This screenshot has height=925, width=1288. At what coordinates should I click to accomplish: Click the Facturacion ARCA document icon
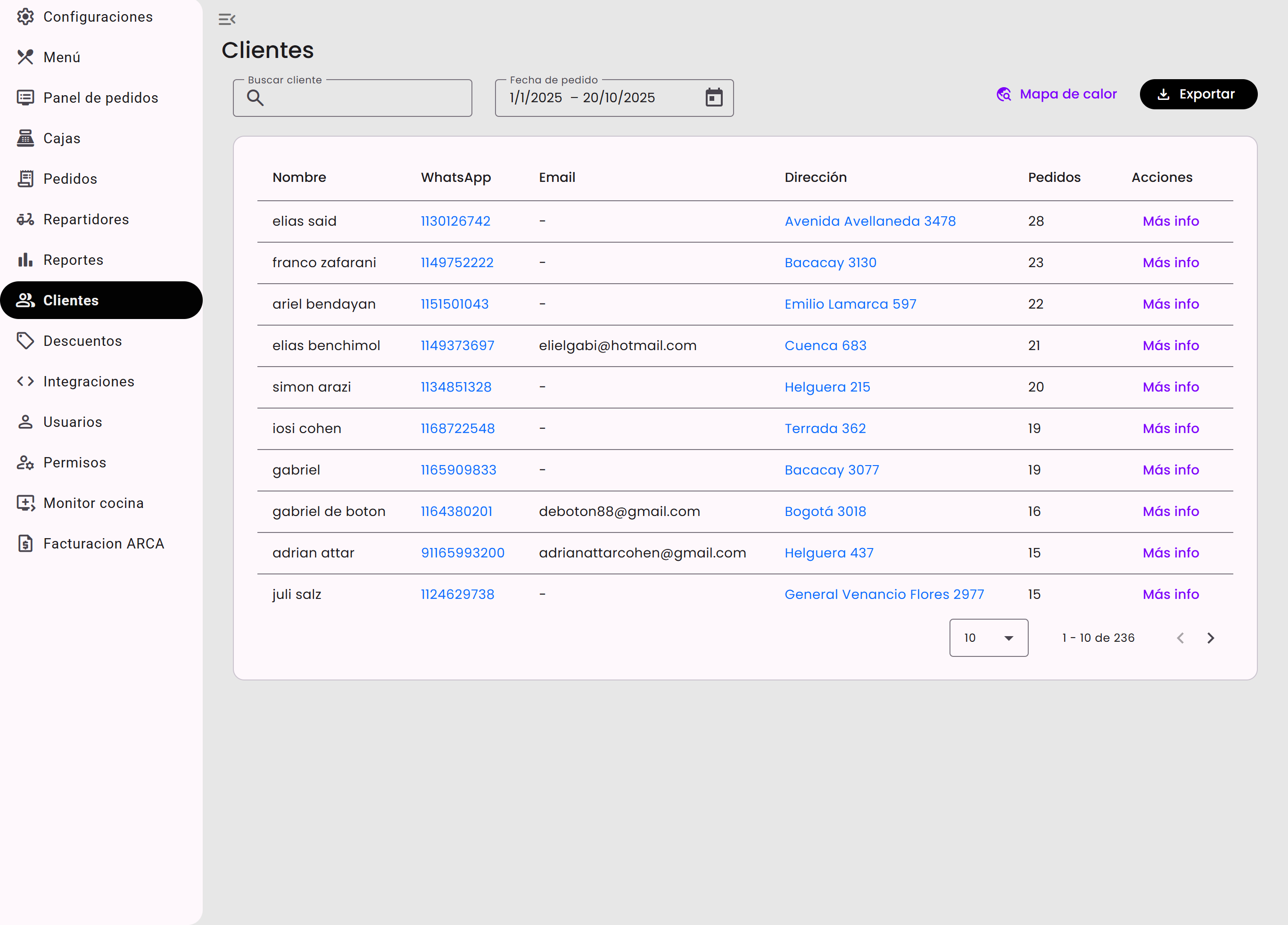pyautogui.click(x=25, y=543)
